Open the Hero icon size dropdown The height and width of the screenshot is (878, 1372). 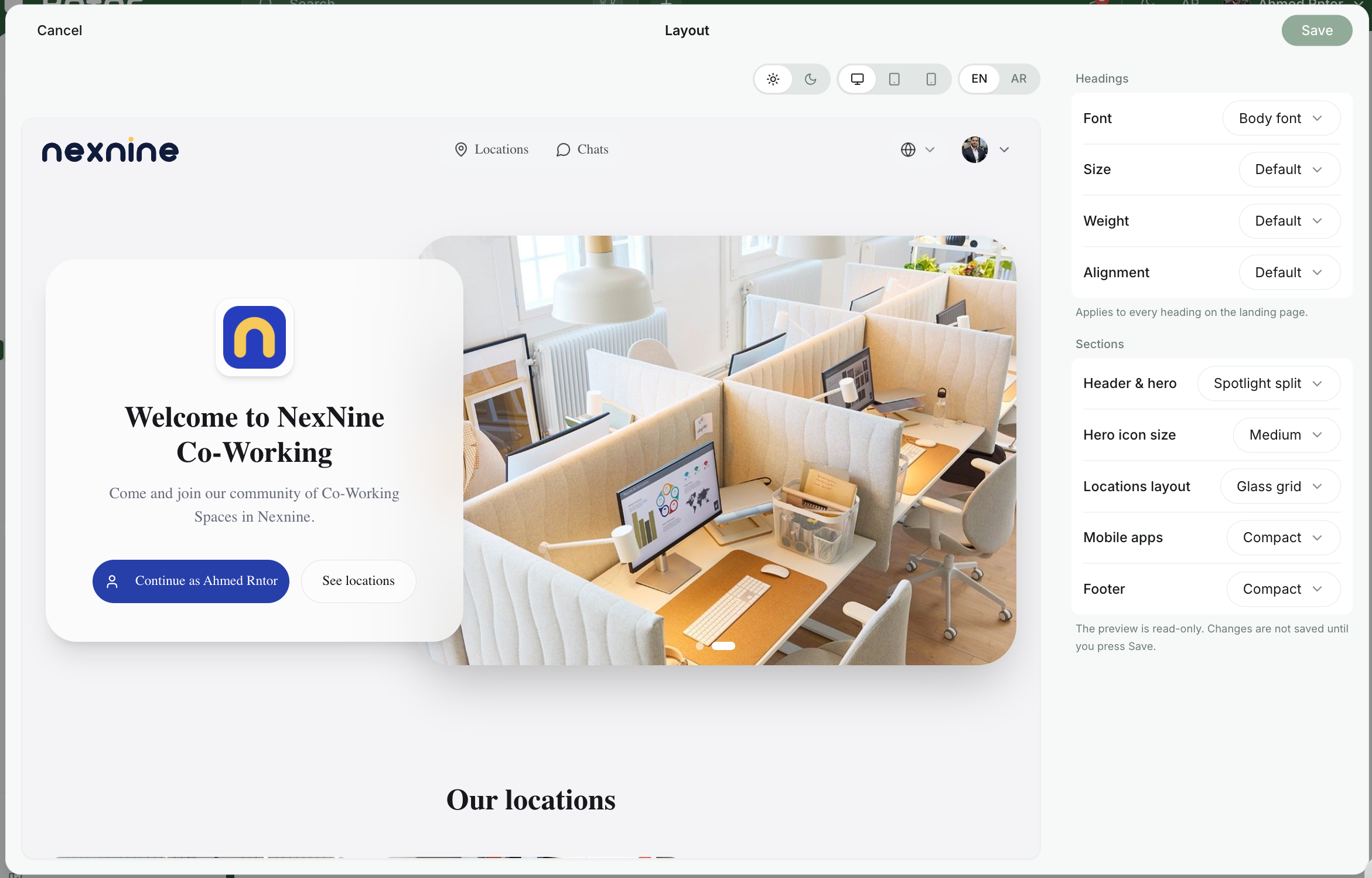(x=1286, y=435)
